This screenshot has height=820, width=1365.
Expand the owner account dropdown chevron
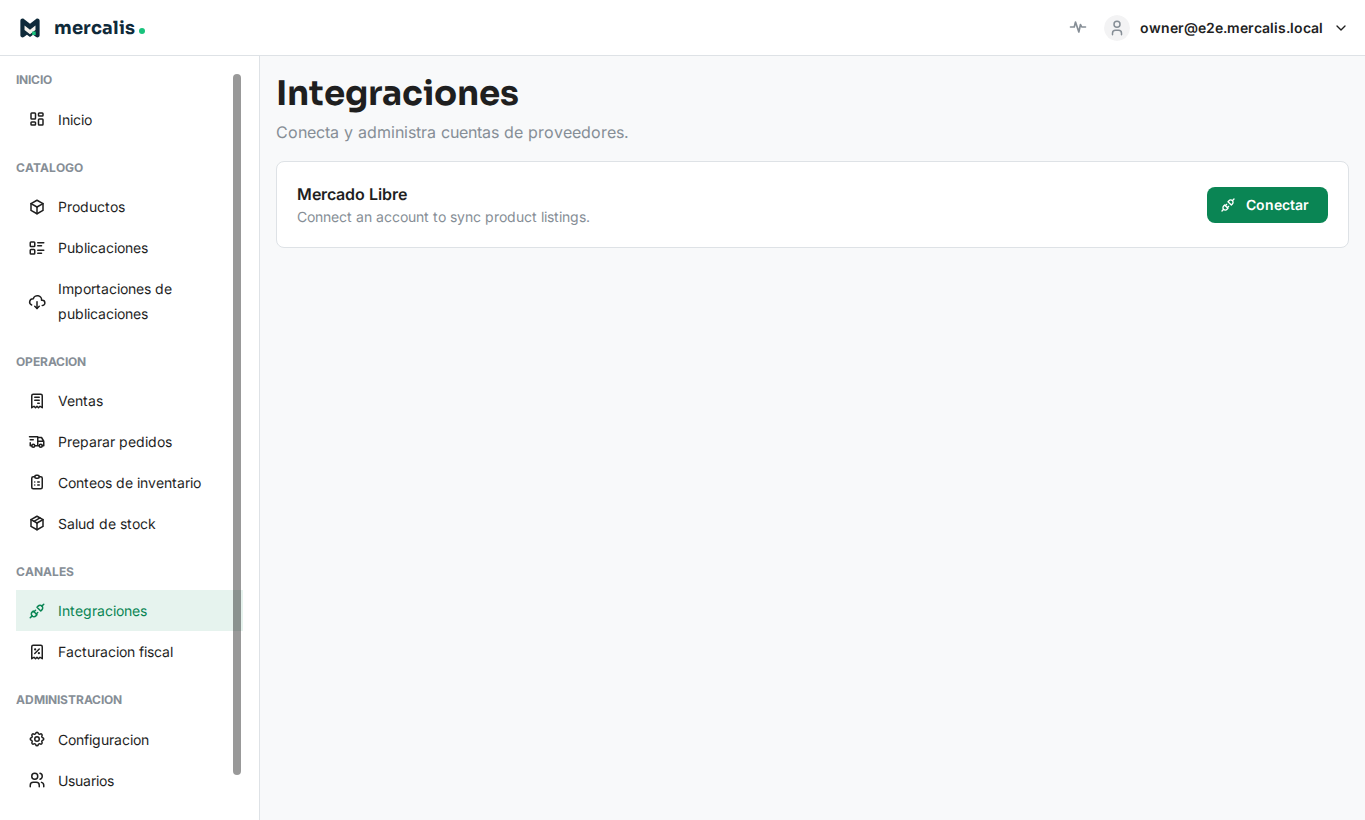[x=1341, y=28]
